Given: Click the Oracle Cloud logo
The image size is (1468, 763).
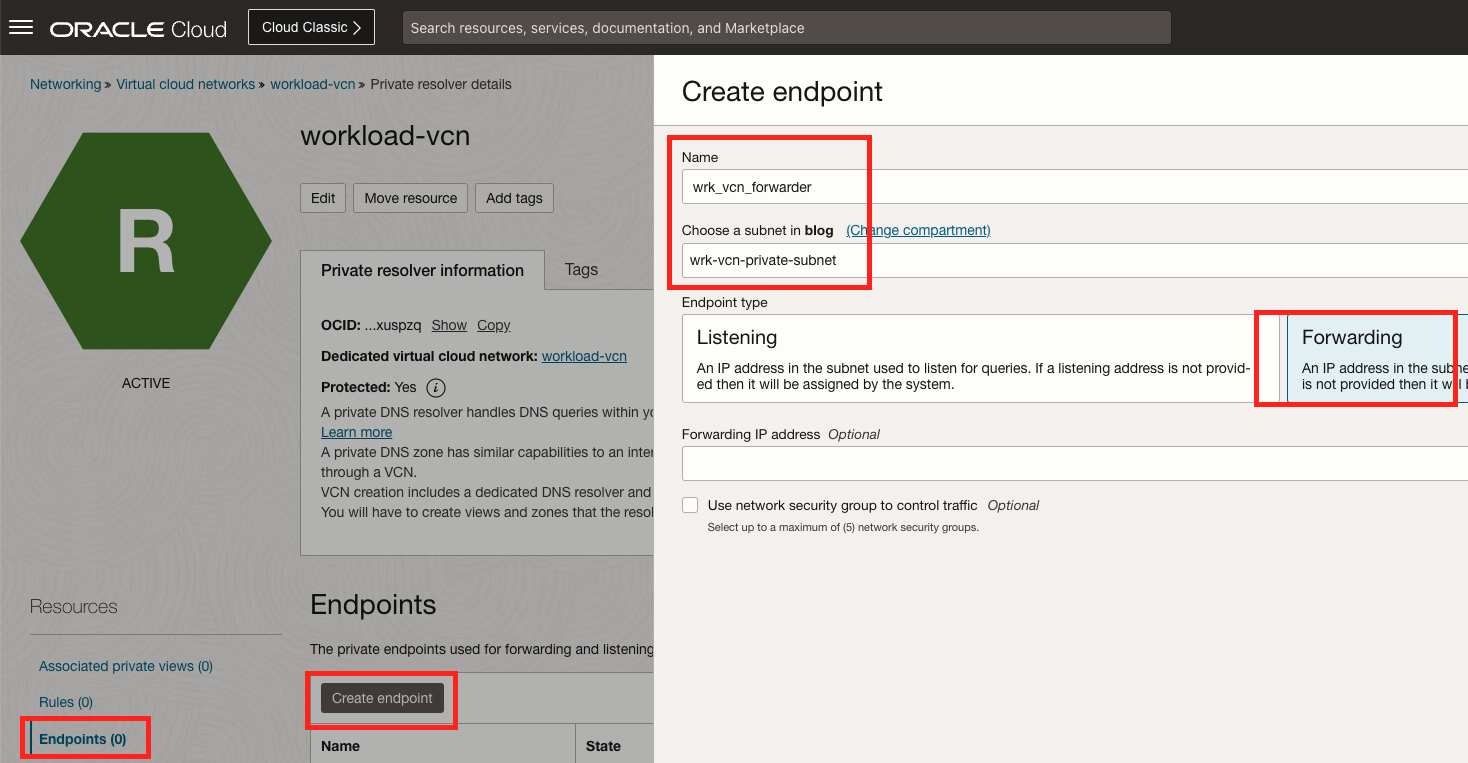Looking at the screenshot, I should tap(138, 28).
